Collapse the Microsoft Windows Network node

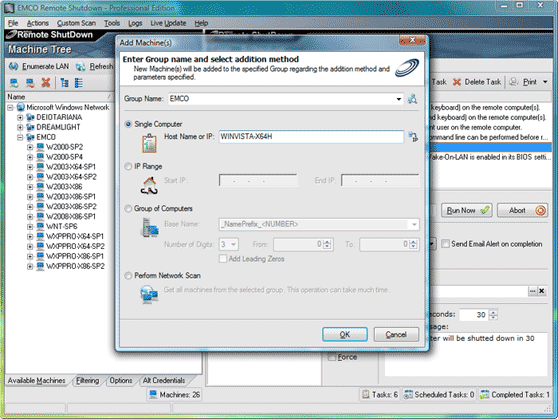[10, 108]
